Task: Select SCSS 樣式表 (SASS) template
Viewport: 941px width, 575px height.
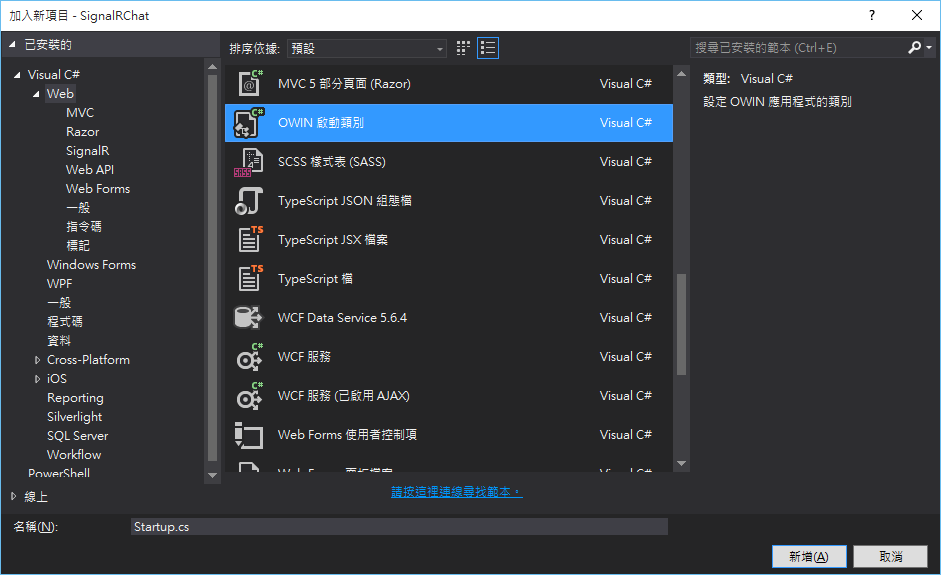Action: coord(449,161)
